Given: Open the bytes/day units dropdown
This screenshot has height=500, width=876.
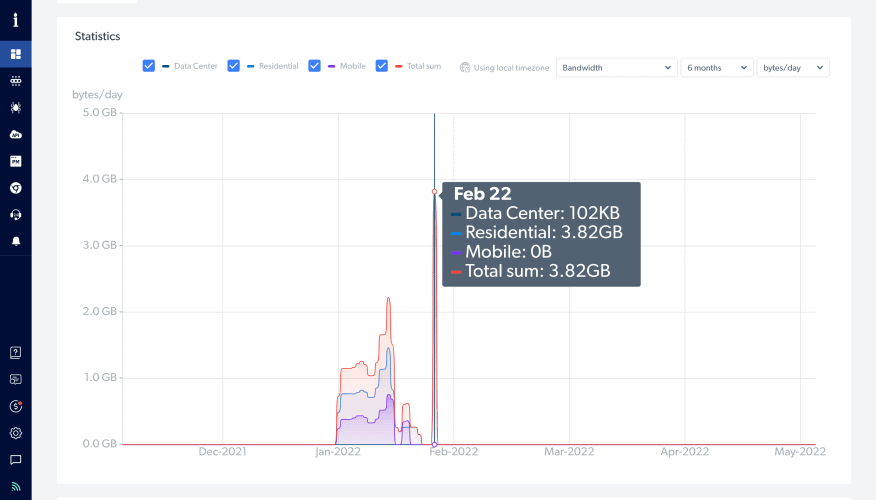Looking at the screenshot, I should click(792, 68).
